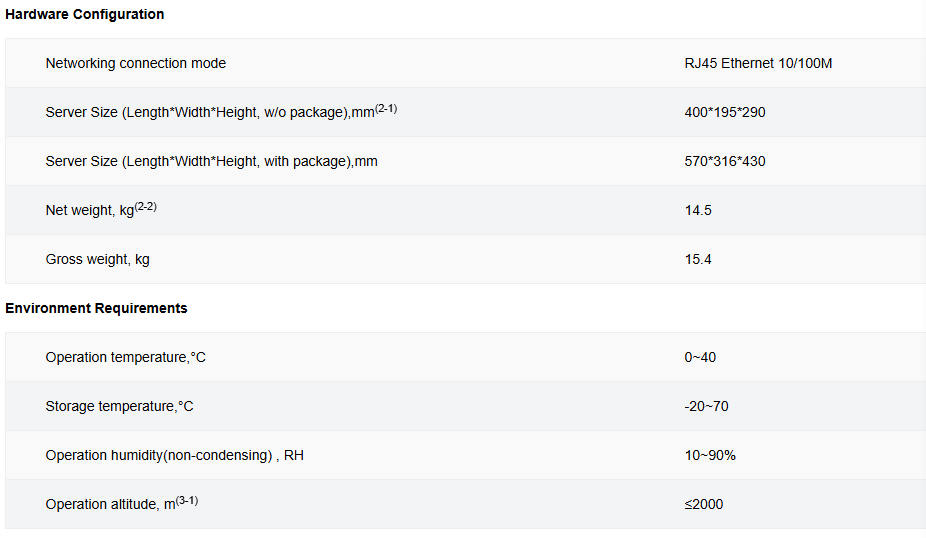The width and height of the screenshot is (926, 538).
Task: Click the 14.5 net weight value
Action: point(698,210)
